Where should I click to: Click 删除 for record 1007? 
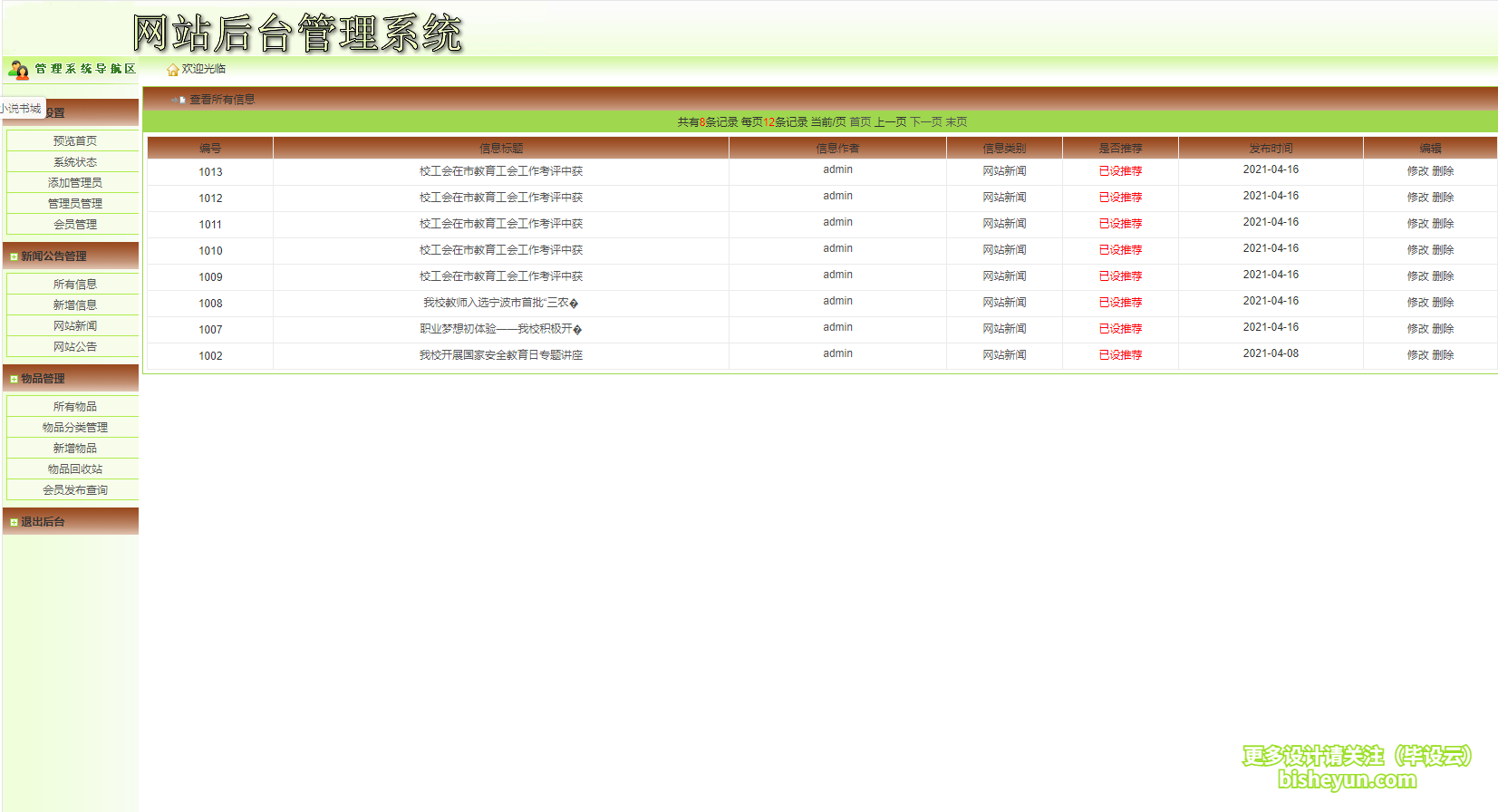(x=1443, y=328)
